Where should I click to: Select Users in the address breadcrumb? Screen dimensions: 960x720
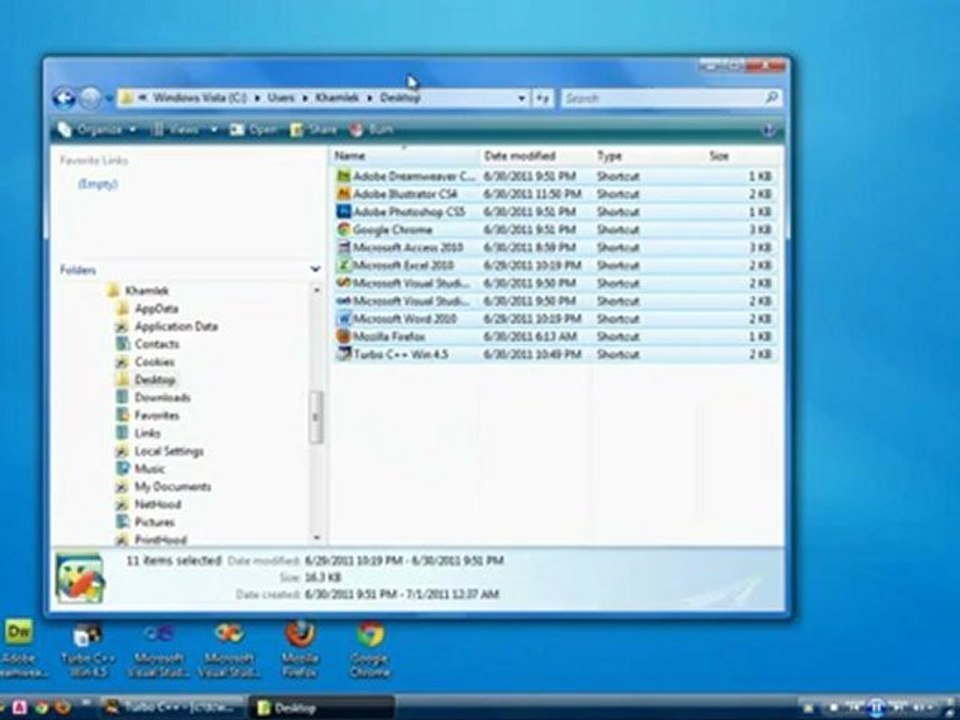(x=281, y=97)
